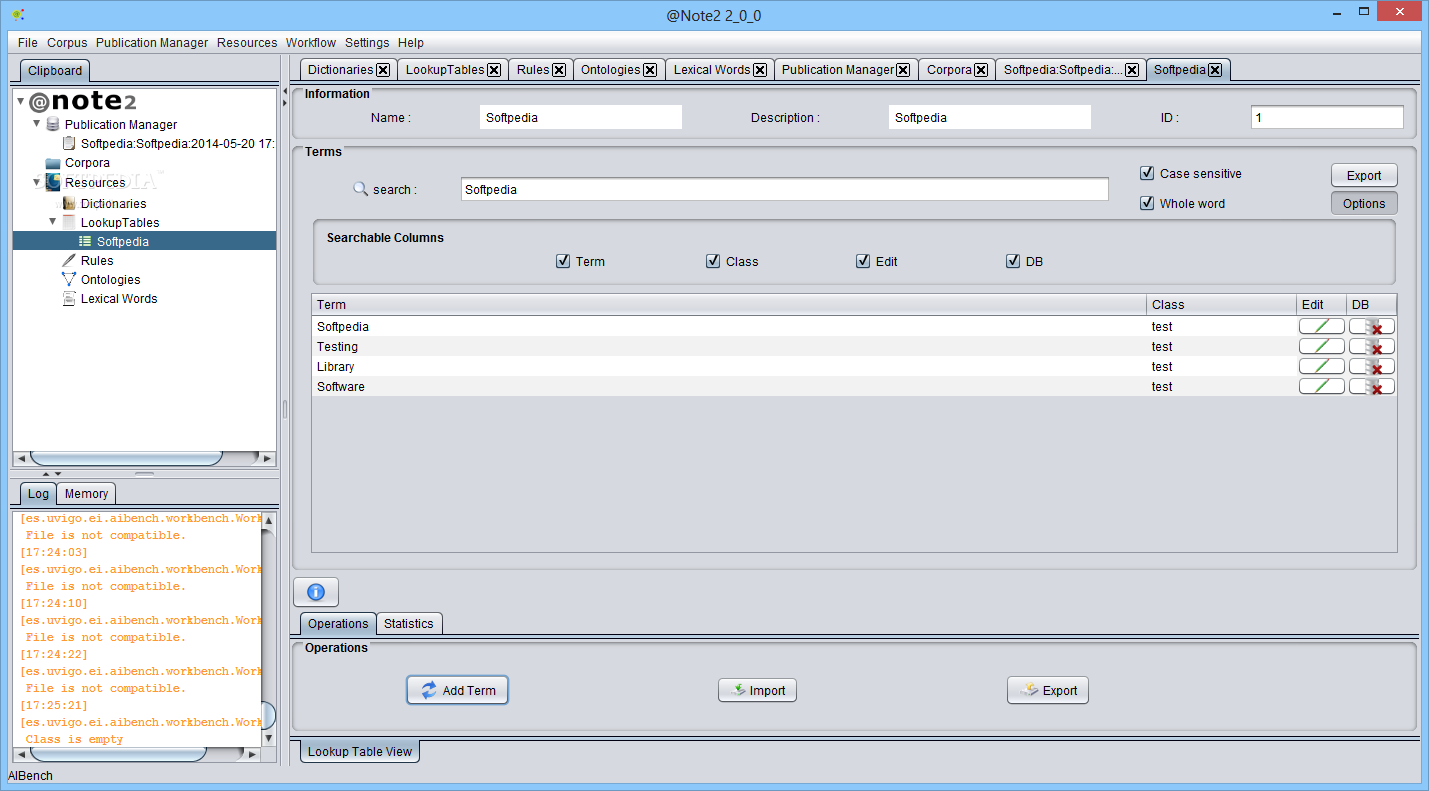This screenshot has height=791, width=1429.
Task: Select Lexical Words in clipboard tree
Action: [x=119, y=299]
